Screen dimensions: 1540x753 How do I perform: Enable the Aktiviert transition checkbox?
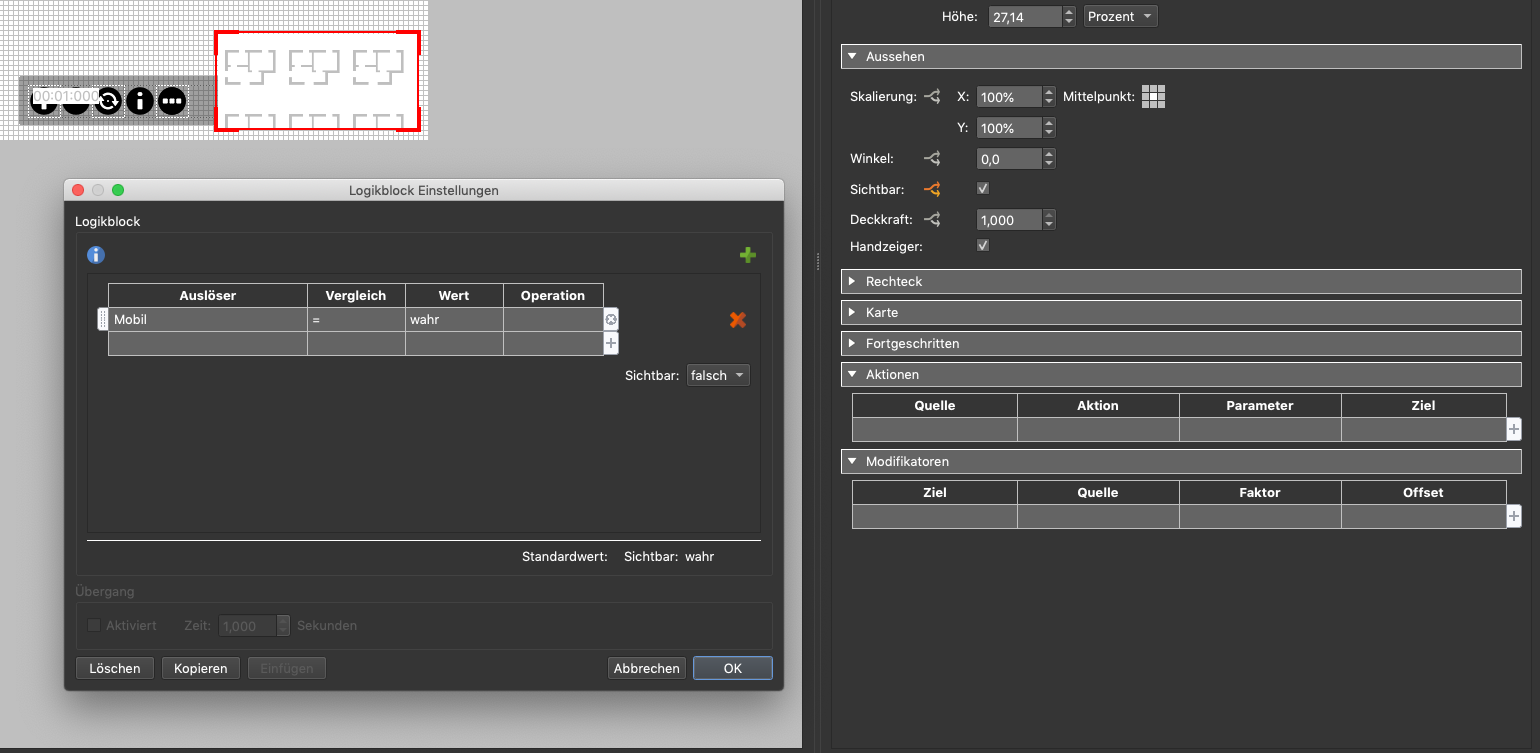click(94, 626)
